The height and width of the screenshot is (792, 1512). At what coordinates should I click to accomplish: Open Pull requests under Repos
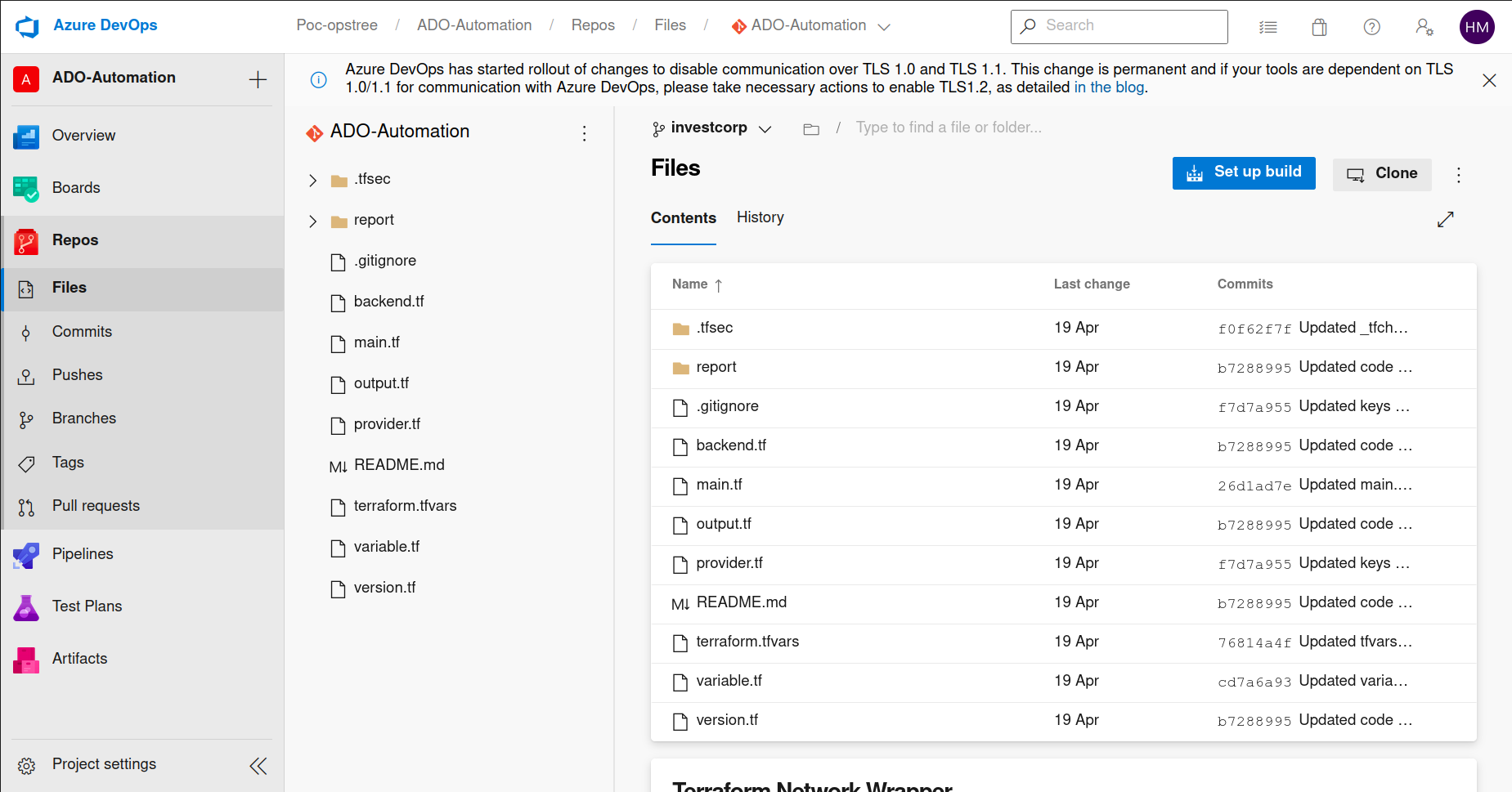coord(142,506)
